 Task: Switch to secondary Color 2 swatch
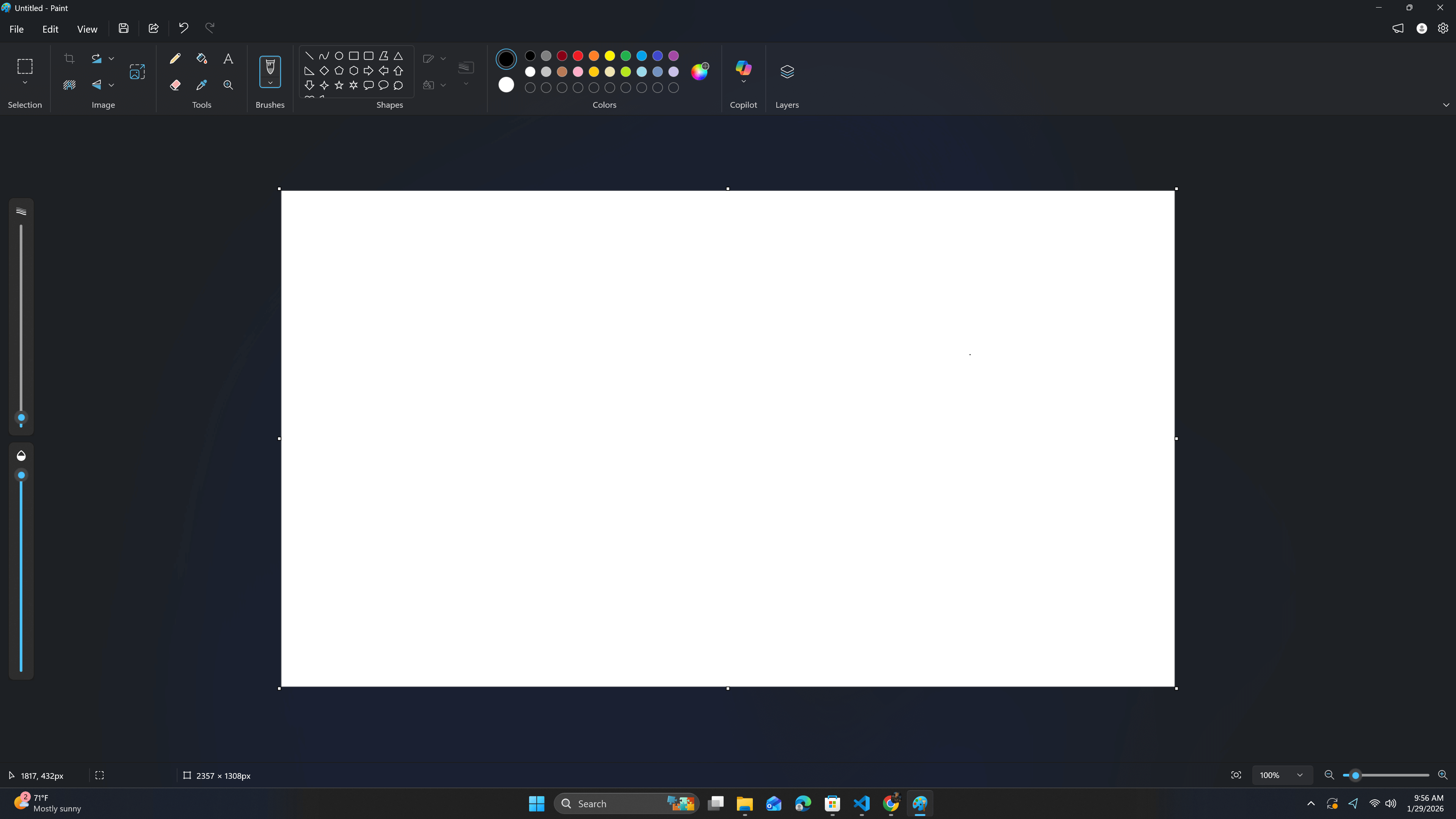506,85
